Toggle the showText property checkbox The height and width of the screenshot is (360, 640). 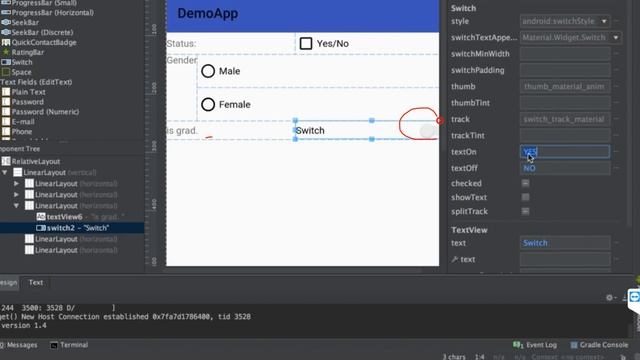pyautogui.click(x=525, y=197)
